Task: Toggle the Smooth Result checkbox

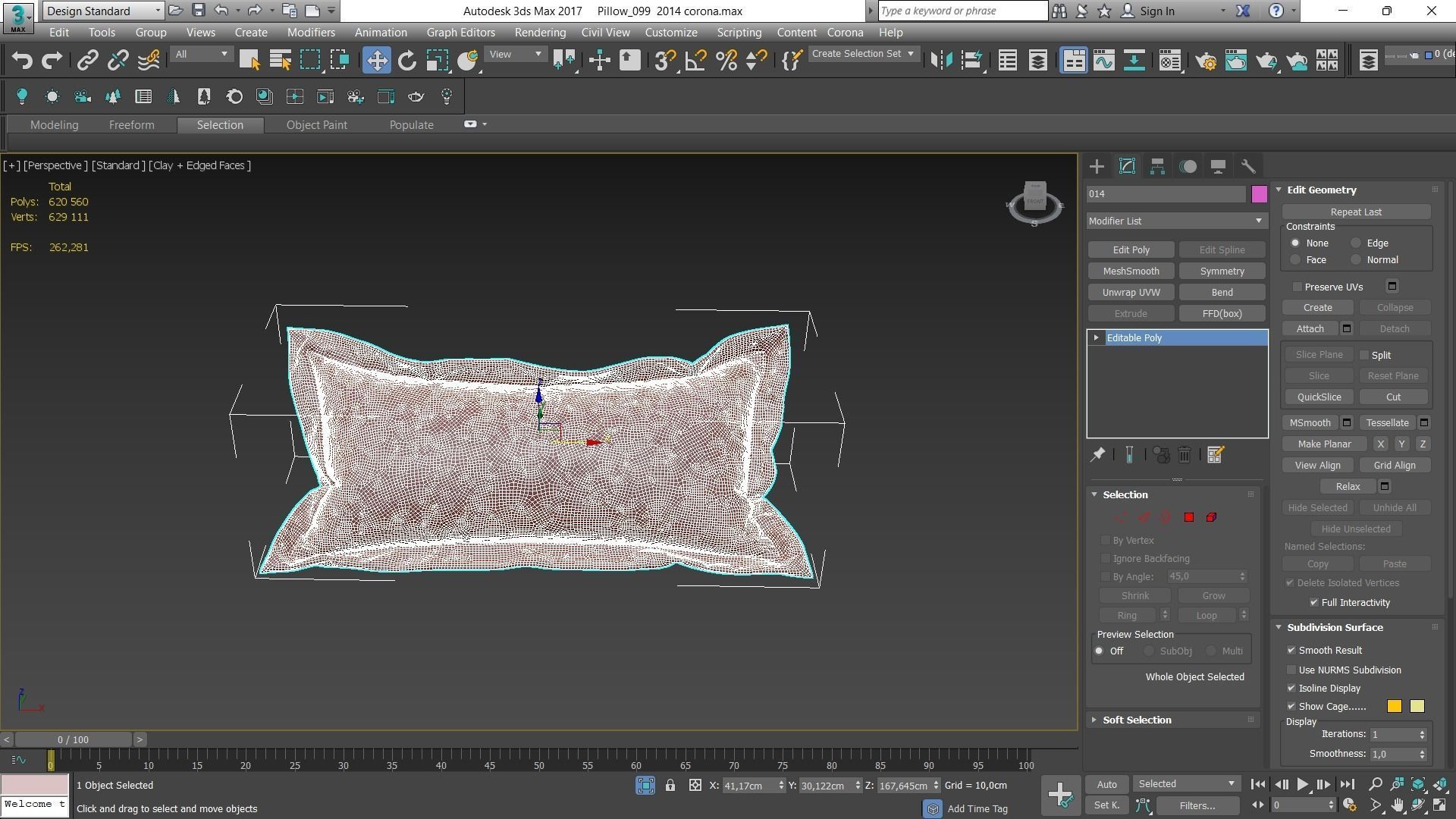Action: pyautogui.click(x=1291, y=650)
